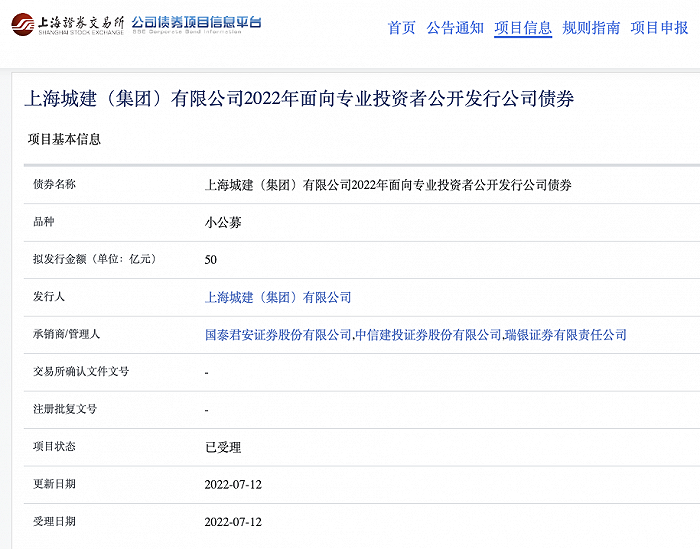
Task: Click the bond name value in 债券名称 row
Action: pos(388,185)
